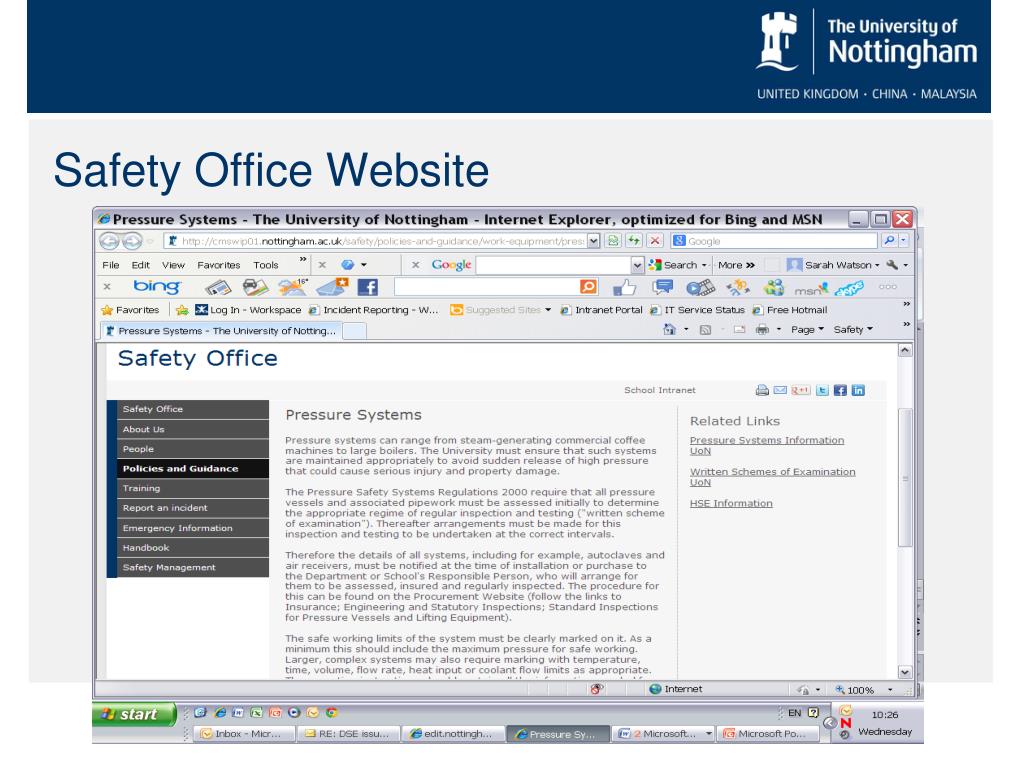Click the School Intranet text link

tap(660, 391)
